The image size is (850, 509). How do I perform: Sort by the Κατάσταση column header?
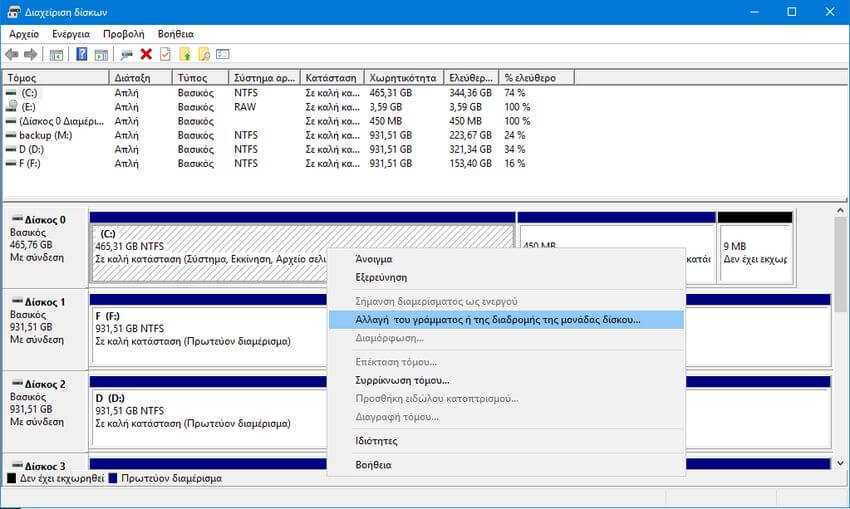pyautogui.click(x=332, y=78)
